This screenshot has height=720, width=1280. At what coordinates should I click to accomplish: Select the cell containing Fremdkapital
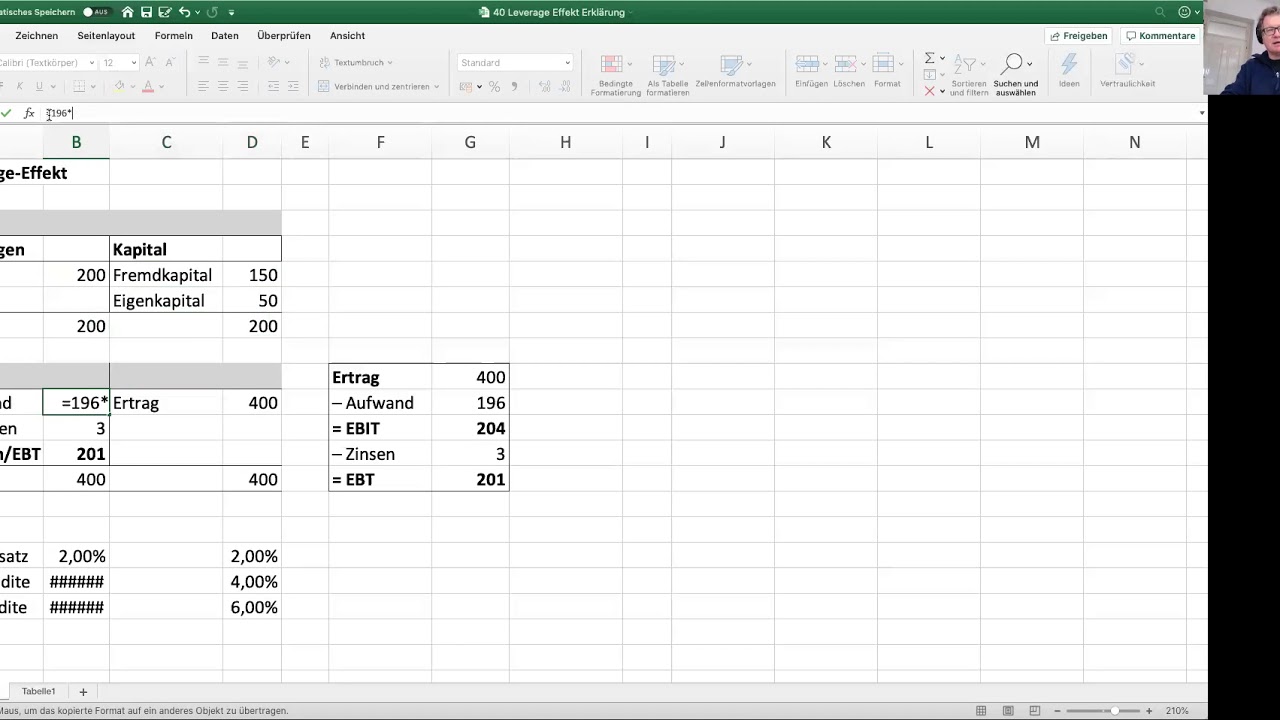coord(166,275)
